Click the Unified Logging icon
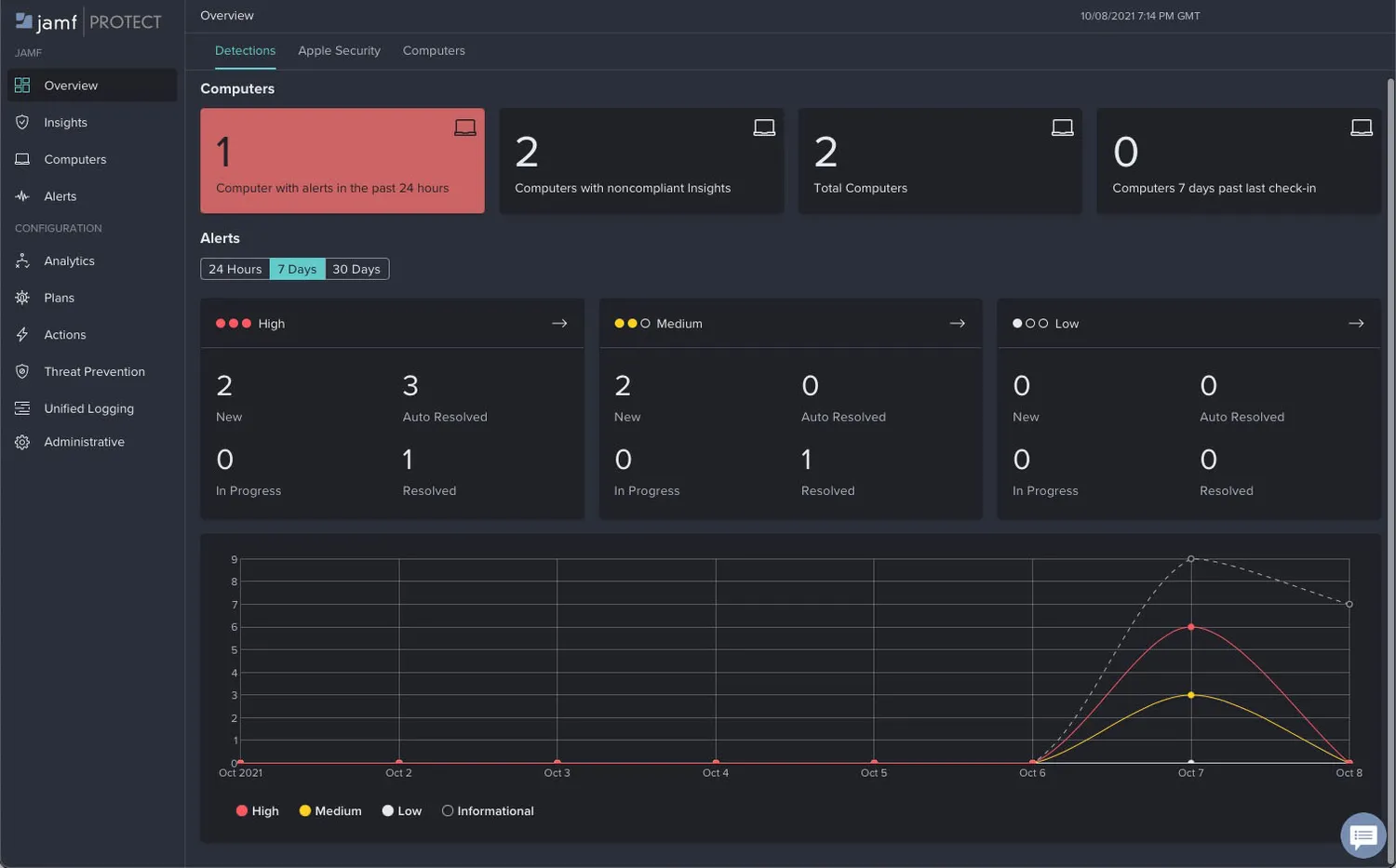 [x=22, y=408]
